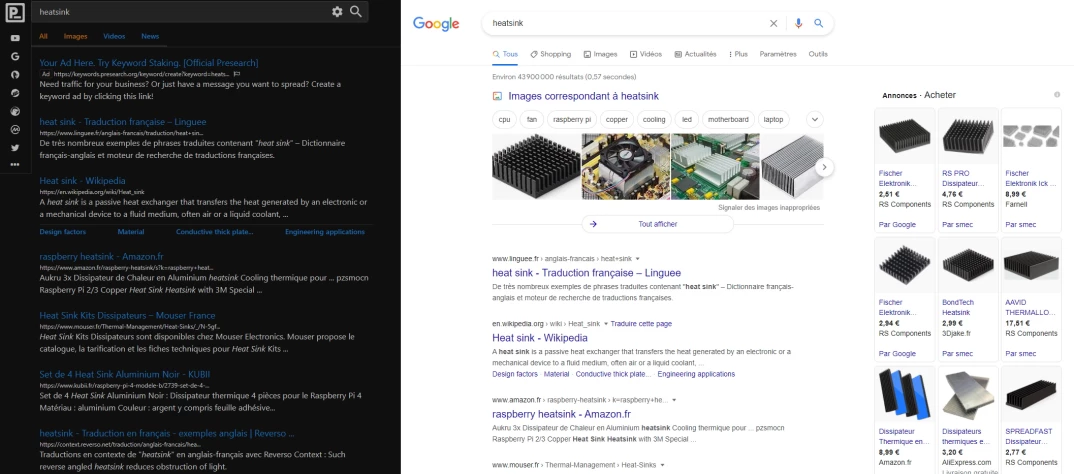Select the raspberry pi filter chip
Image resolution: width=1074 pixels, height=474 pixels.
(573, 119)
